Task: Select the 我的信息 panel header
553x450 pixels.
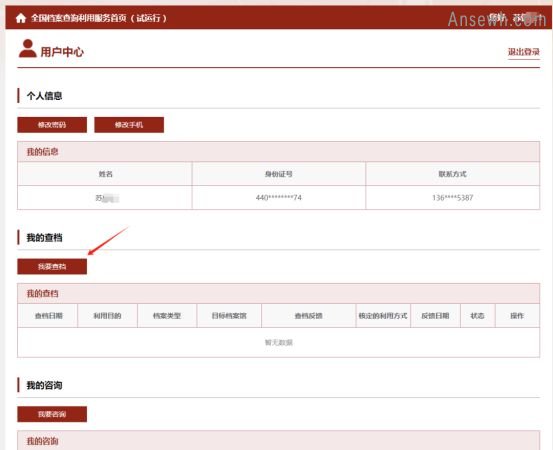Action: point(279,152)
